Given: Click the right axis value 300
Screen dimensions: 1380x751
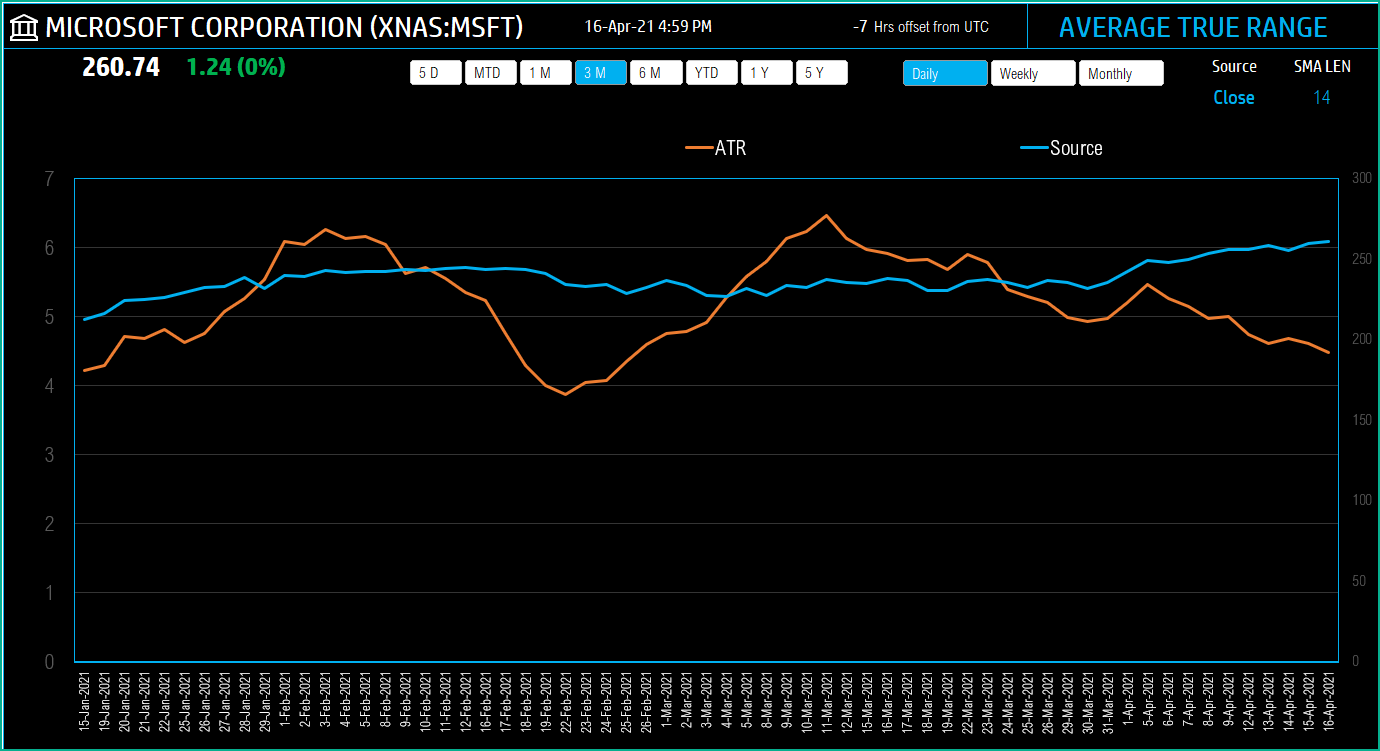Looking at the screenshot, I should pyautogui.click(x=1362, y=178).
